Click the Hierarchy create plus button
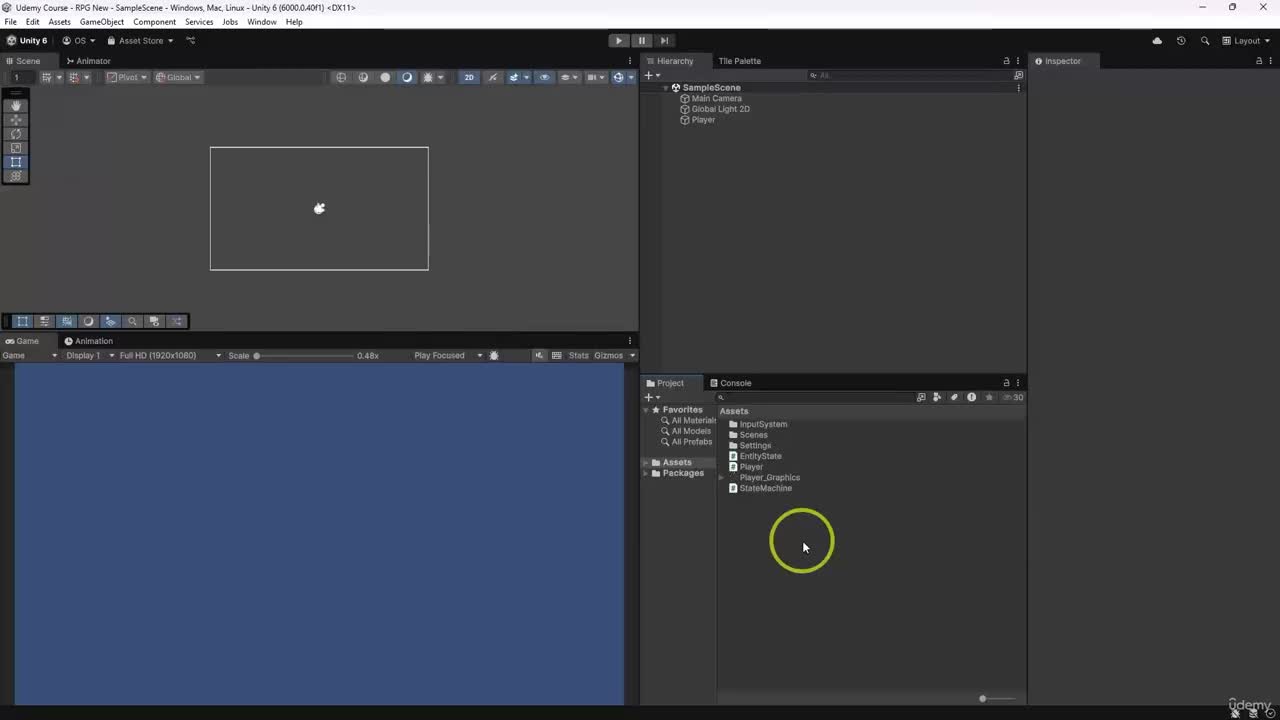The width and height of the screenshot is (1280, 720). click(651, 75)
